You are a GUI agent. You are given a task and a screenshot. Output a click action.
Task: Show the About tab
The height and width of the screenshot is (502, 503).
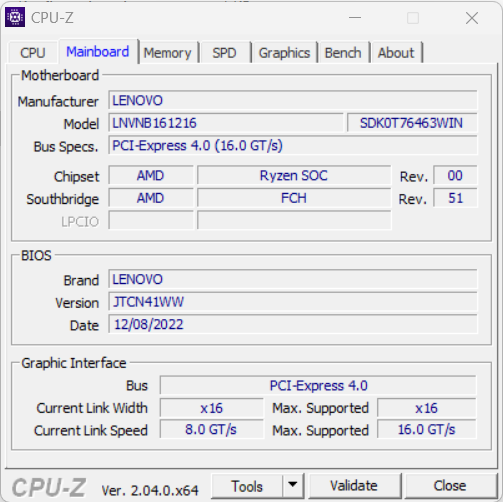click(x=396, y=53)
